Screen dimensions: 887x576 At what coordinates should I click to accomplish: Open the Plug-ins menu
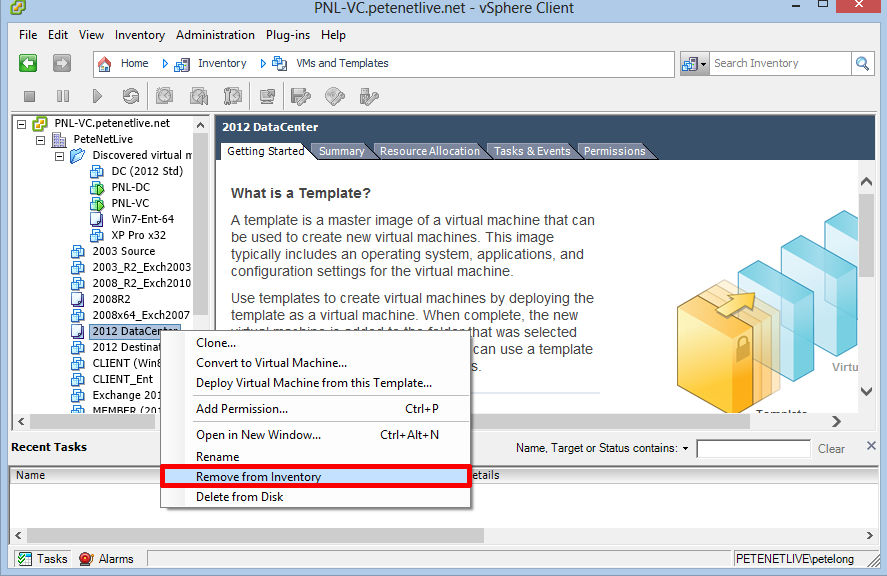click(288, 35)
